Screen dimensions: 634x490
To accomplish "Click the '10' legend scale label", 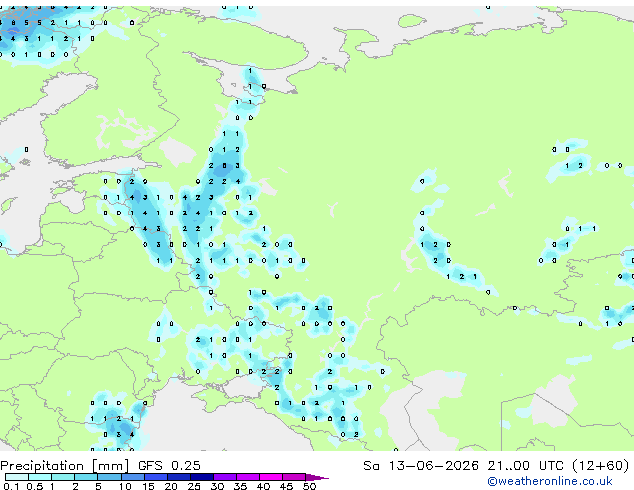I will (x=125, y=486).
